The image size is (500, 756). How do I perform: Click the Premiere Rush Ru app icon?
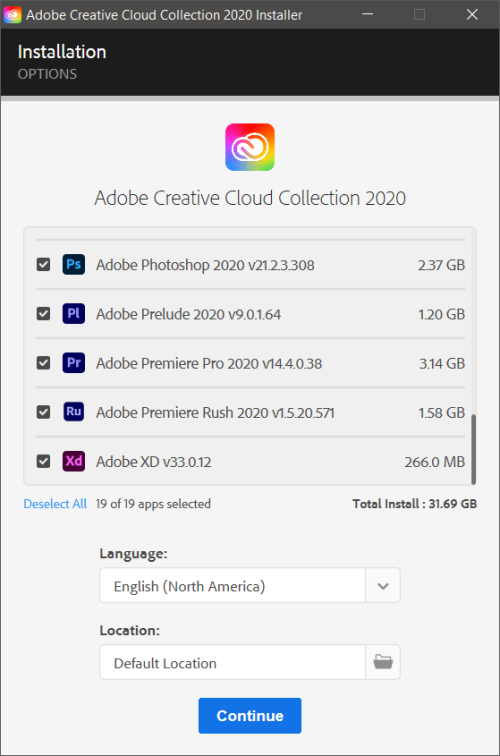pos(74,412)
